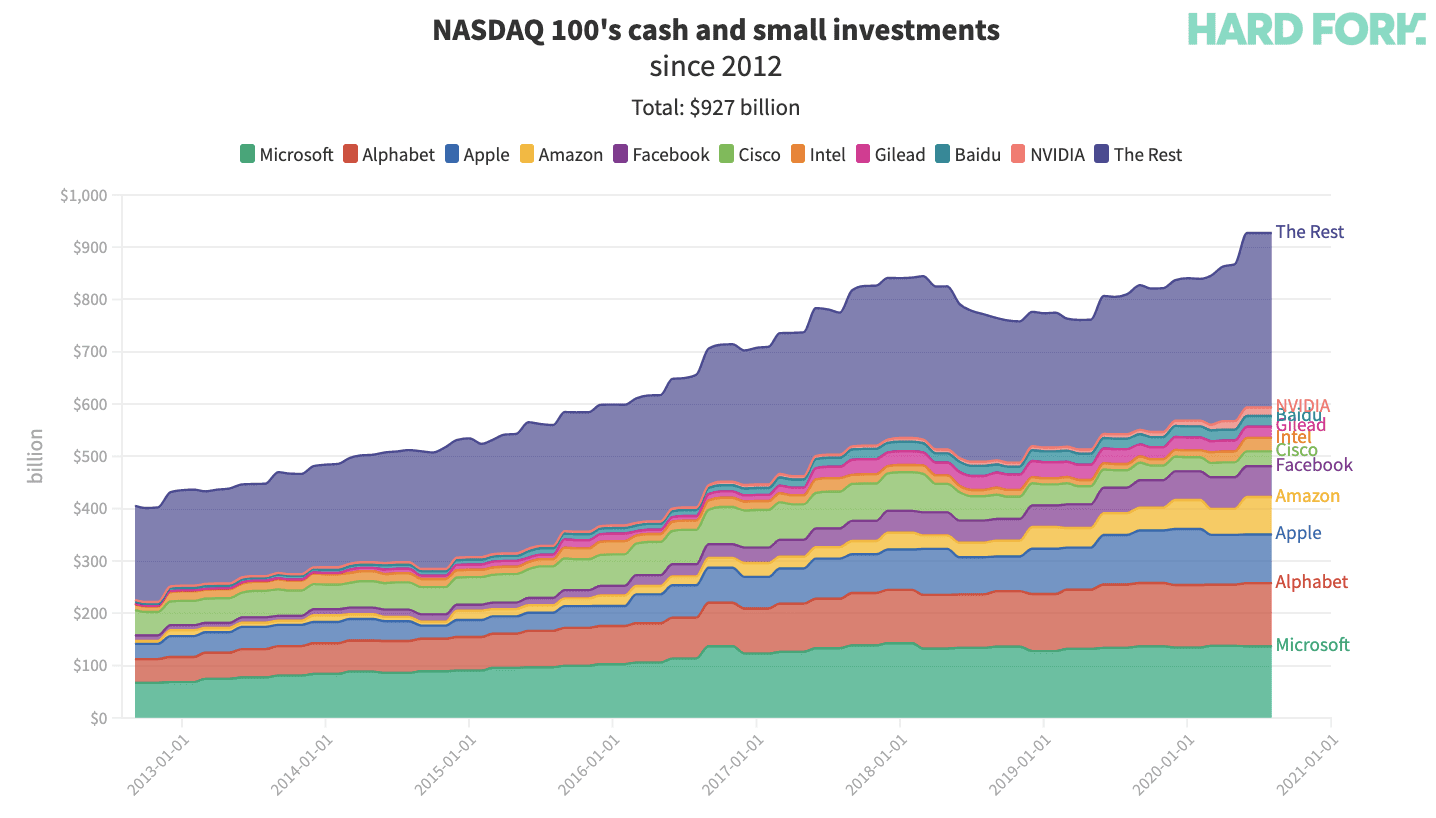
Task: Click the $200 y-axis tick label
Action: point(89,613)
